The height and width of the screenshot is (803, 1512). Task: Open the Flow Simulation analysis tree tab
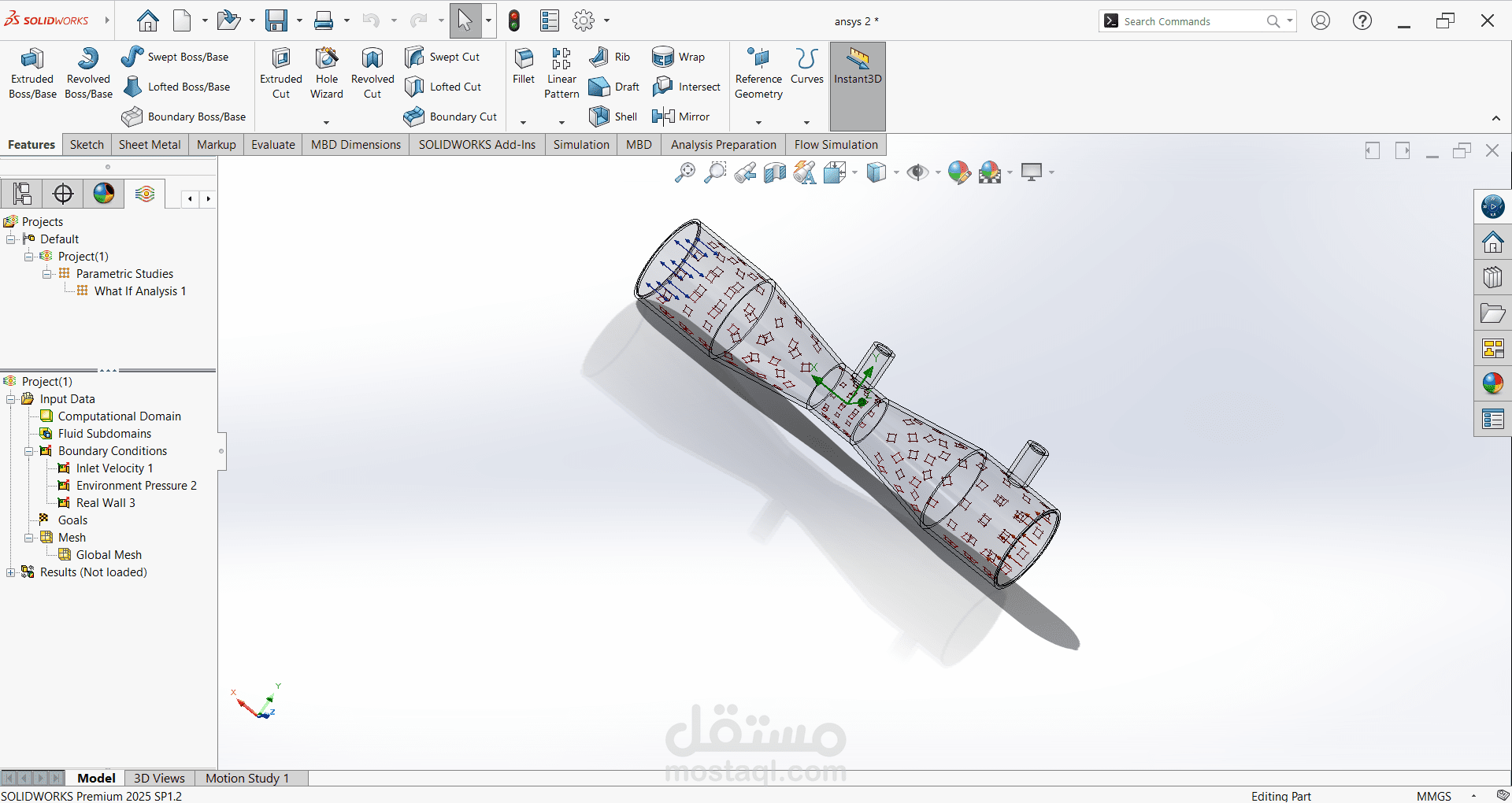145,194
